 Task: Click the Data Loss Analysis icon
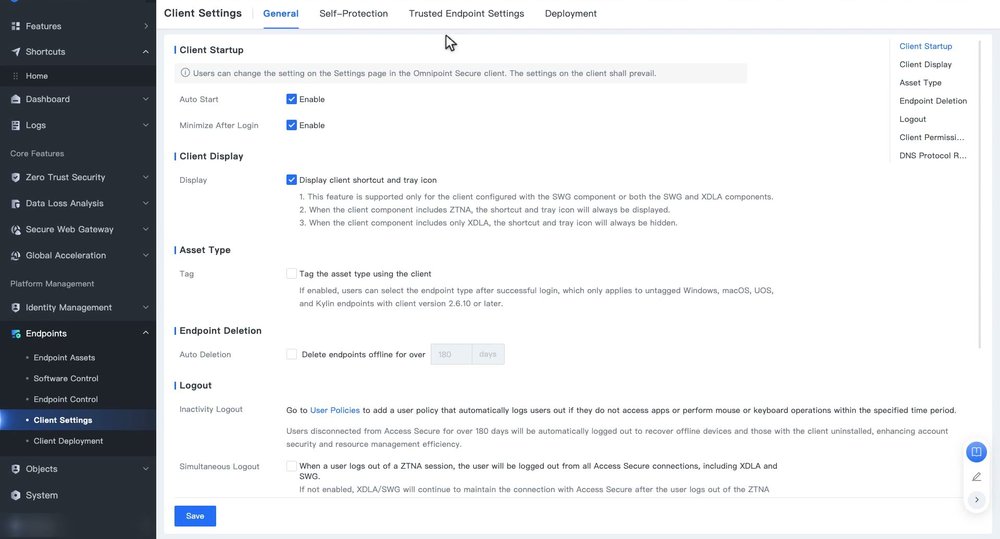coord(15,203)
